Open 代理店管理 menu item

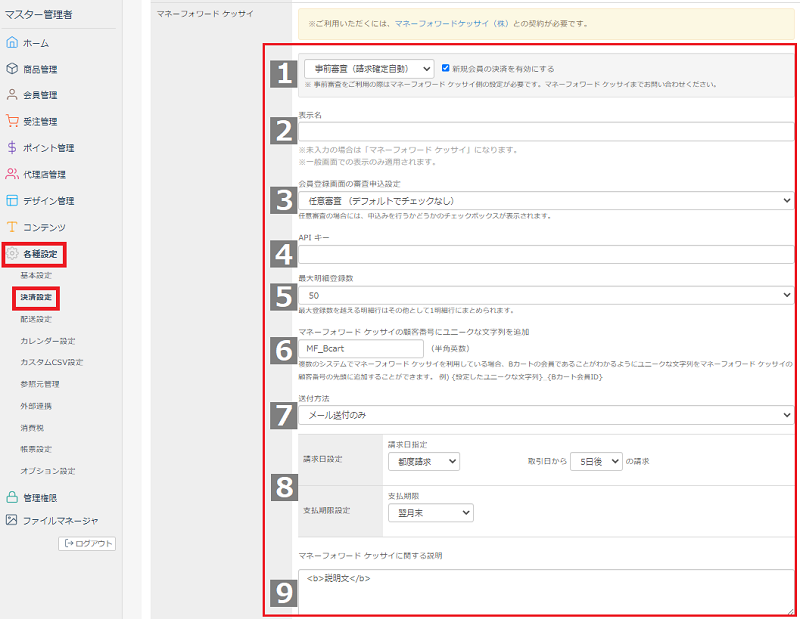(44, 175)
